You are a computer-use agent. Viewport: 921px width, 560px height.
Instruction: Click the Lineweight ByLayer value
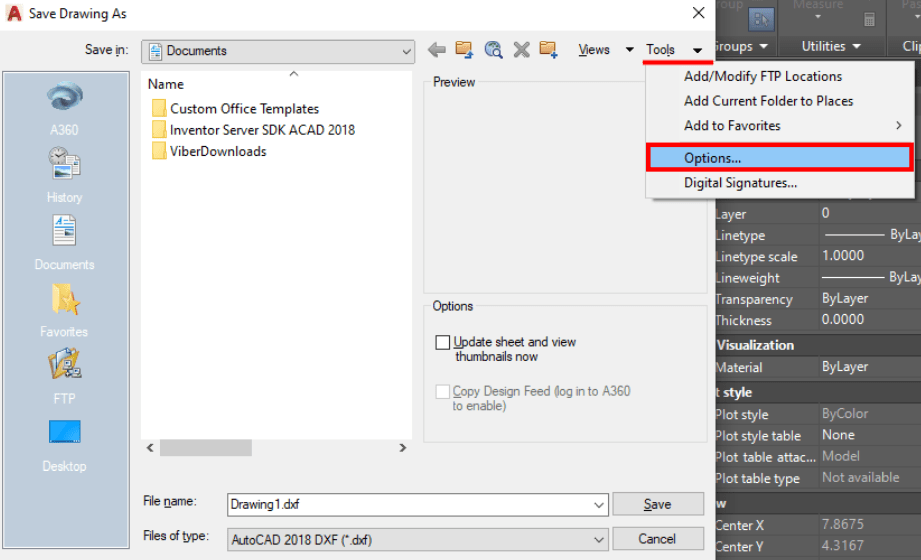[x=870, y=277]
